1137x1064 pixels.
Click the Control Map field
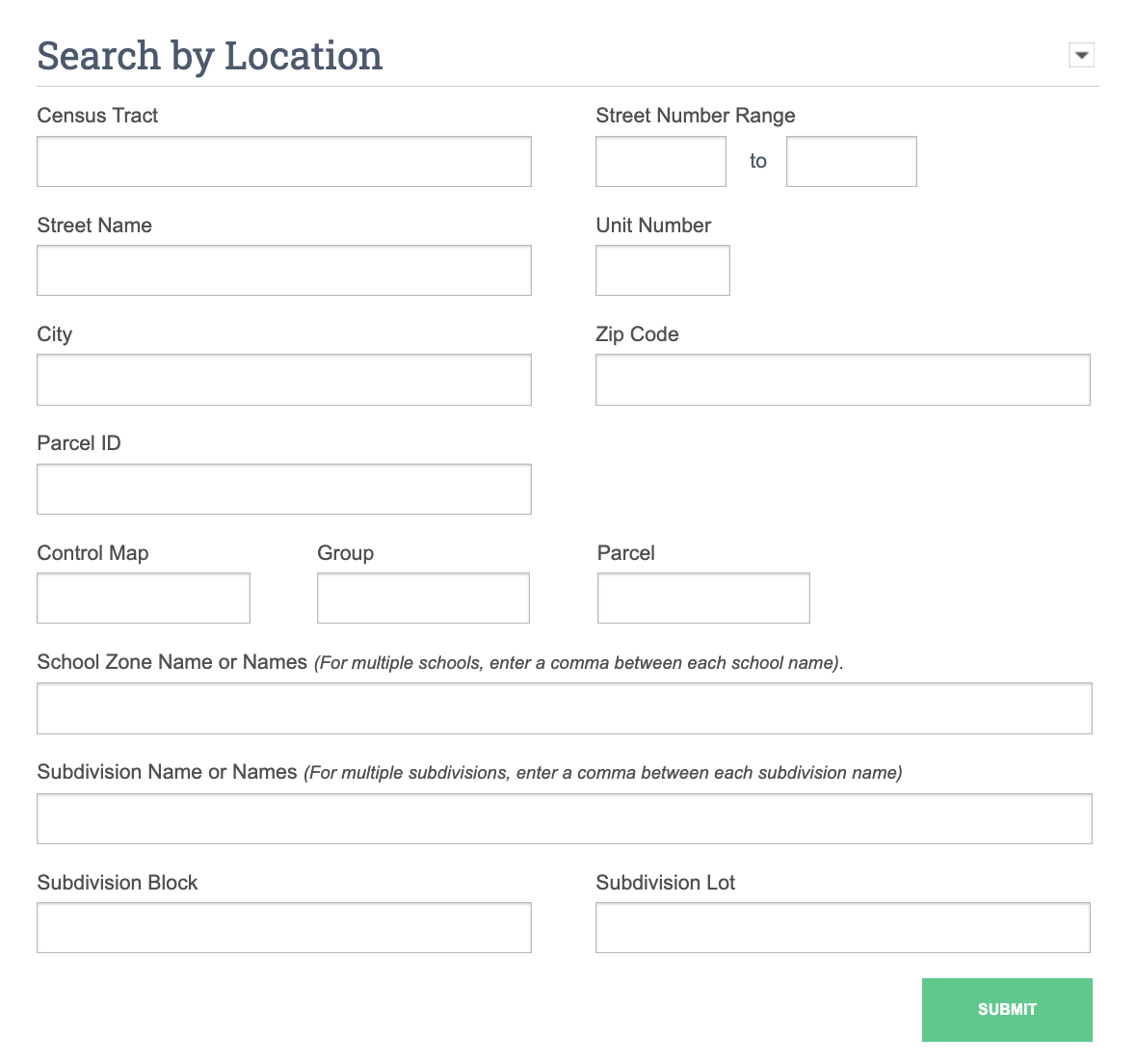point(143,598)
